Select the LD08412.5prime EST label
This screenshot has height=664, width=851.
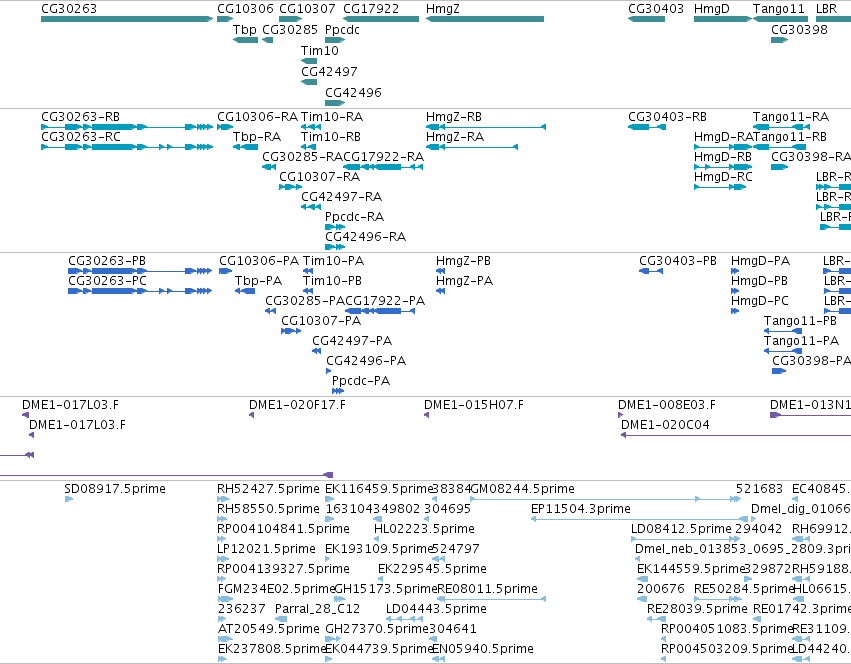pyautogui.click(x=681, y=529)
